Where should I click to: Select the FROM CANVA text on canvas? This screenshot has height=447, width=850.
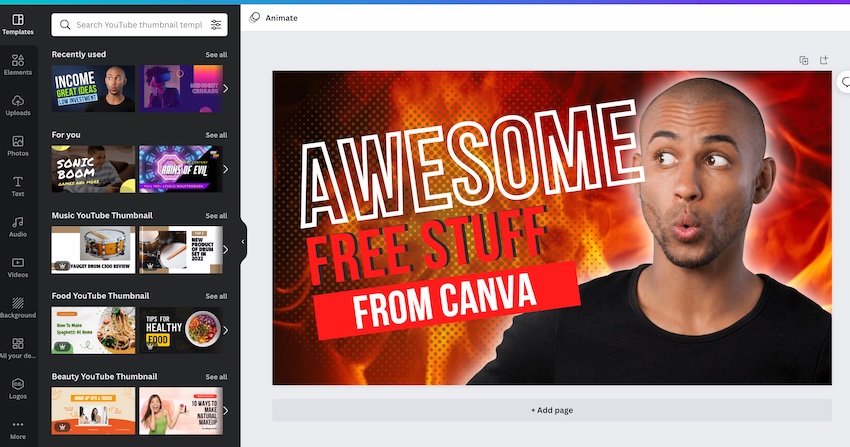[x=446, y=300]
